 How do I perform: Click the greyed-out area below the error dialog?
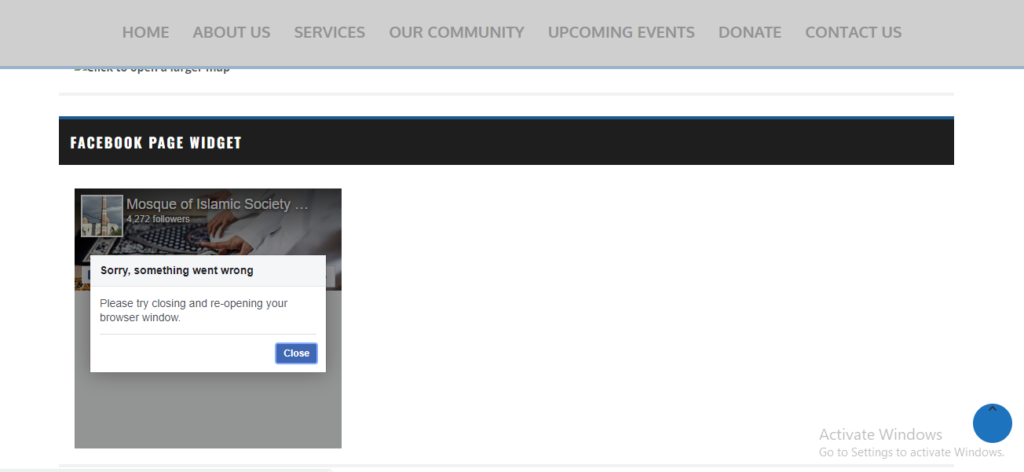[x=207, y=410]
